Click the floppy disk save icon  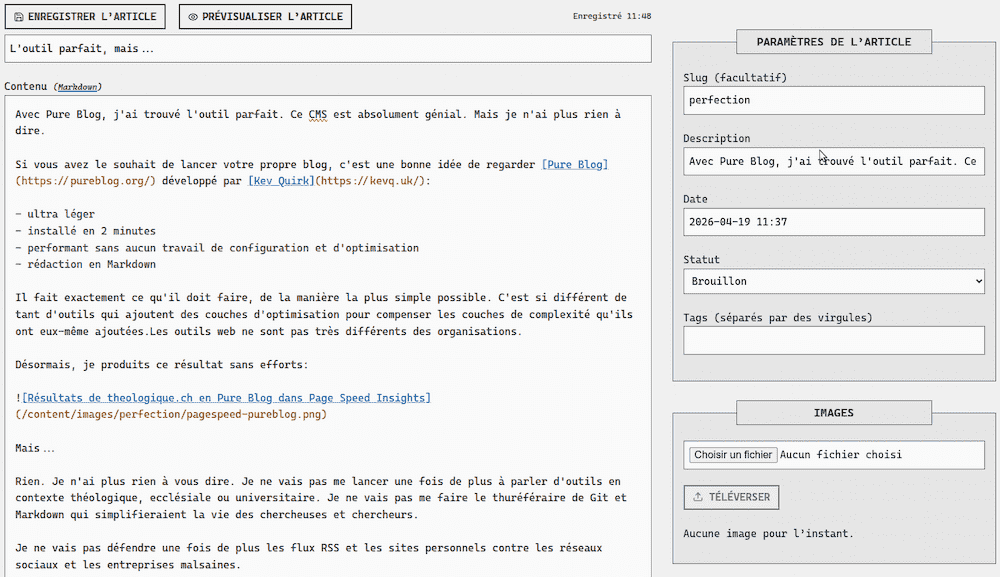20,16
